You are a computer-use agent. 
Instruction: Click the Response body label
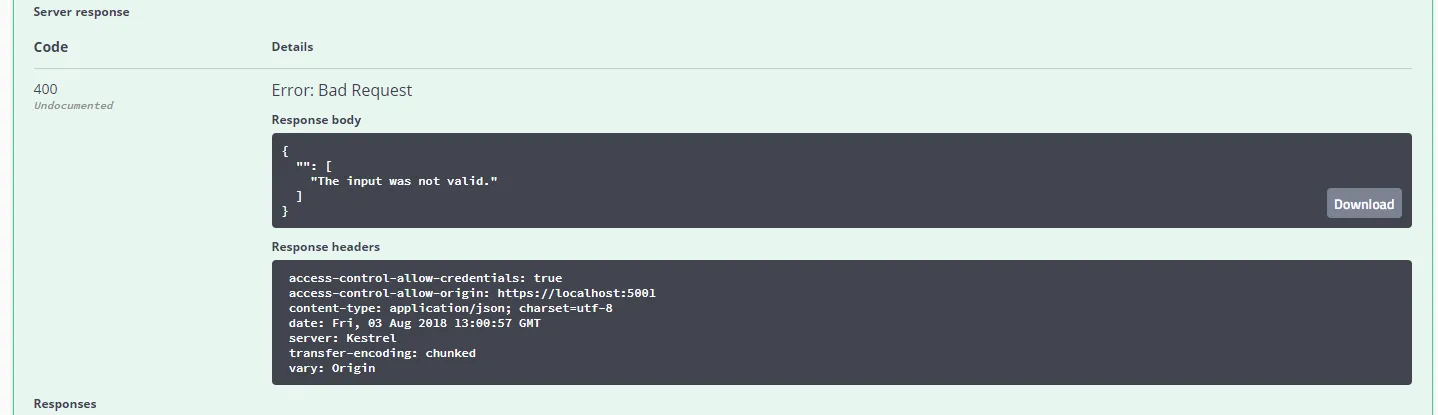pyautogui.click(x=316, y=120)
